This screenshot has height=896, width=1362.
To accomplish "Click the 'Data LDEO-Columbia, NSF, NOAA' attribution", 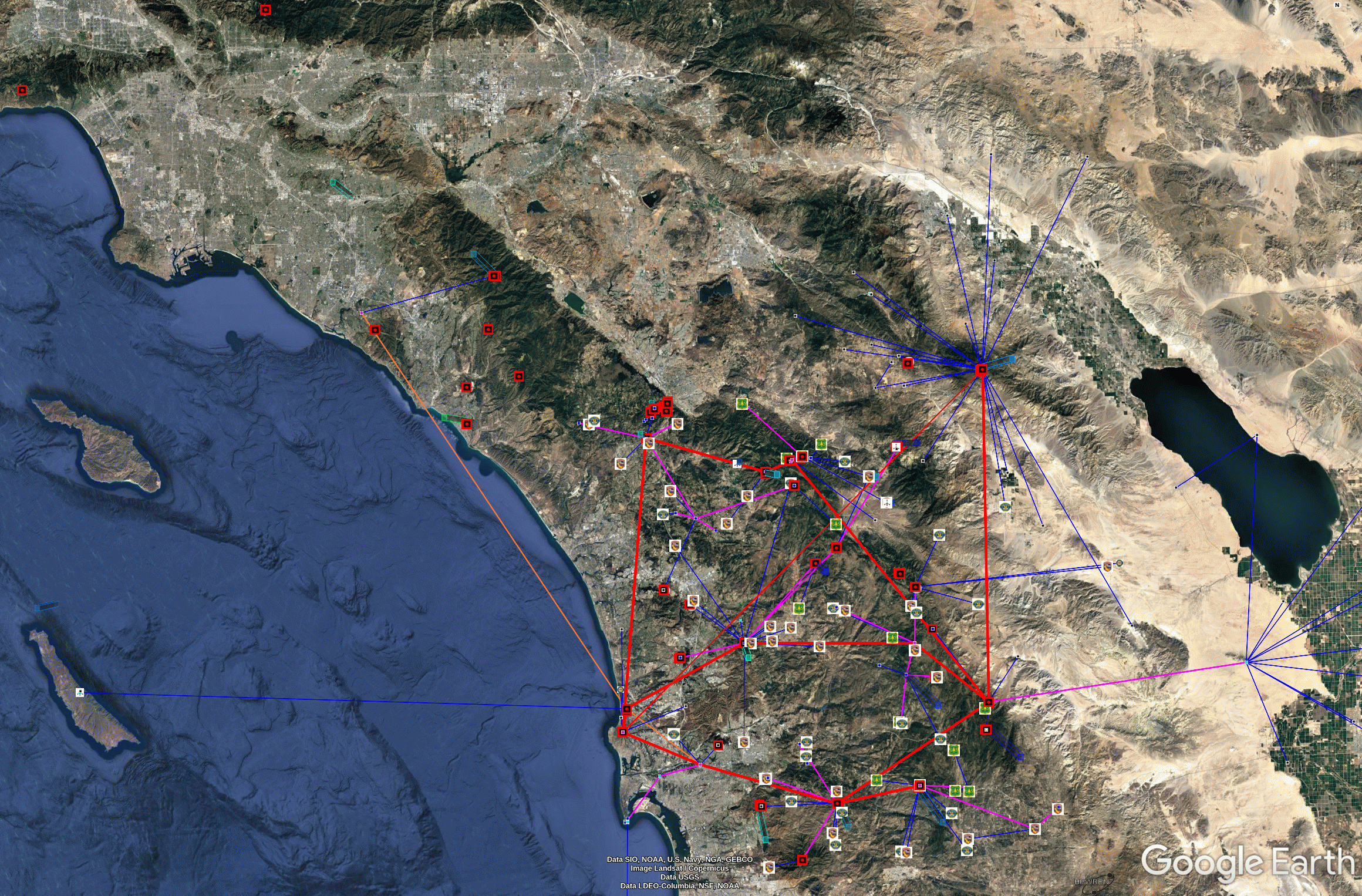I will pyautogui.click(x=680, y=886).
